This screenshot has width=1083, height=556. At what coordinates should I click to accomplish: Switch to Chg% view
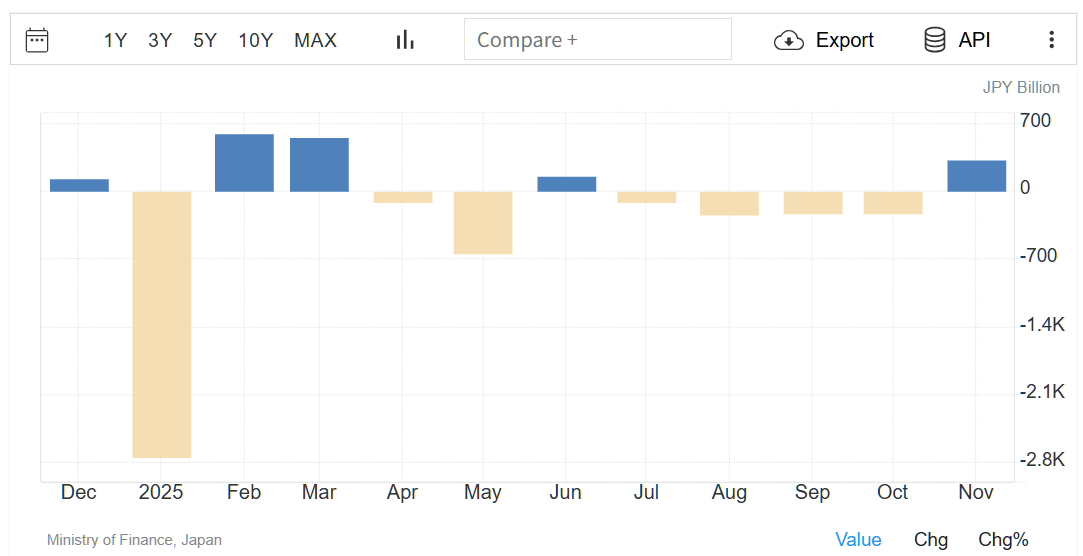click(1003, 540)
